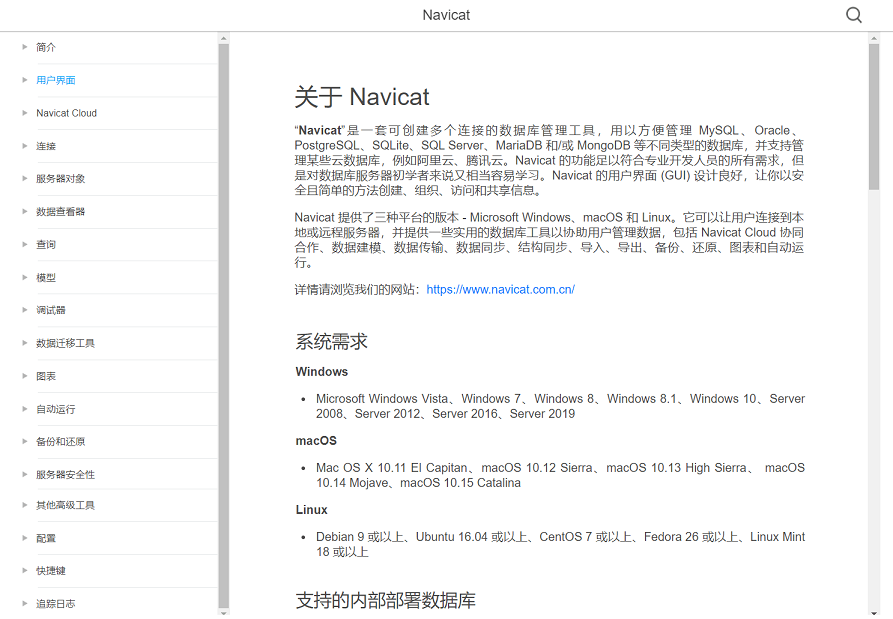The image size is (893, 619).
Task: Open the 调试器 topic
Action: click(51, 310)
